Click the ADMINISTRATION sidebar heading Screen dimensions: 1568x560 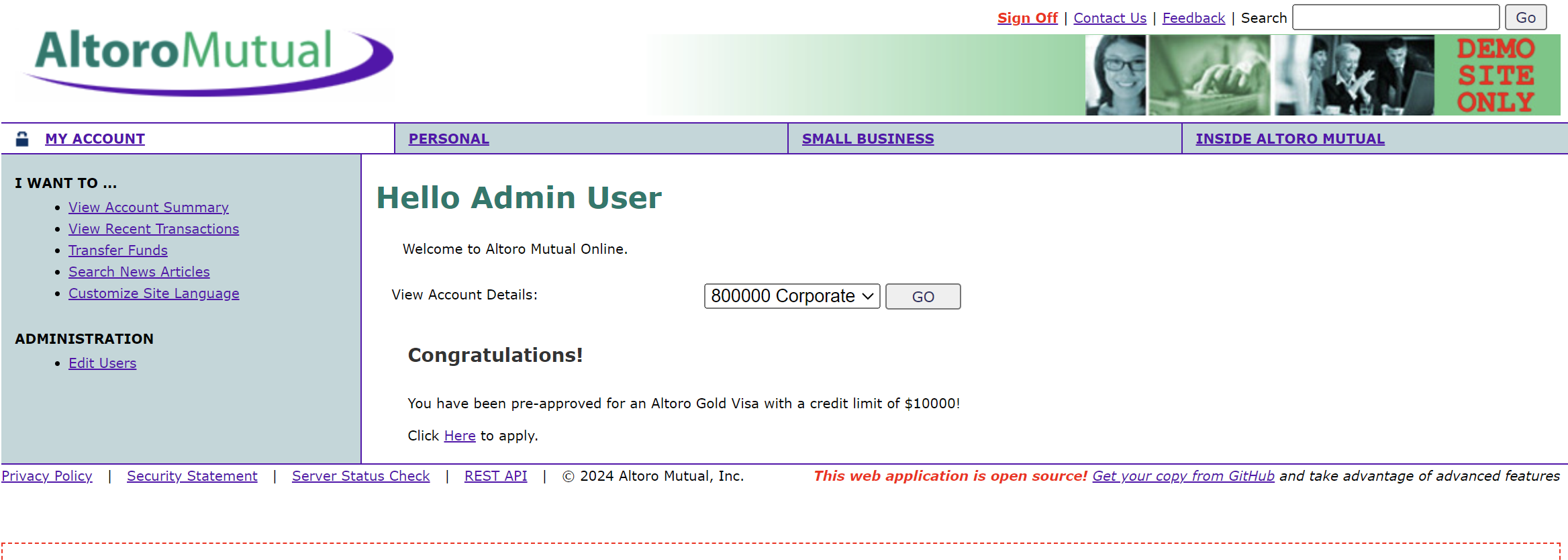[84, 339]
